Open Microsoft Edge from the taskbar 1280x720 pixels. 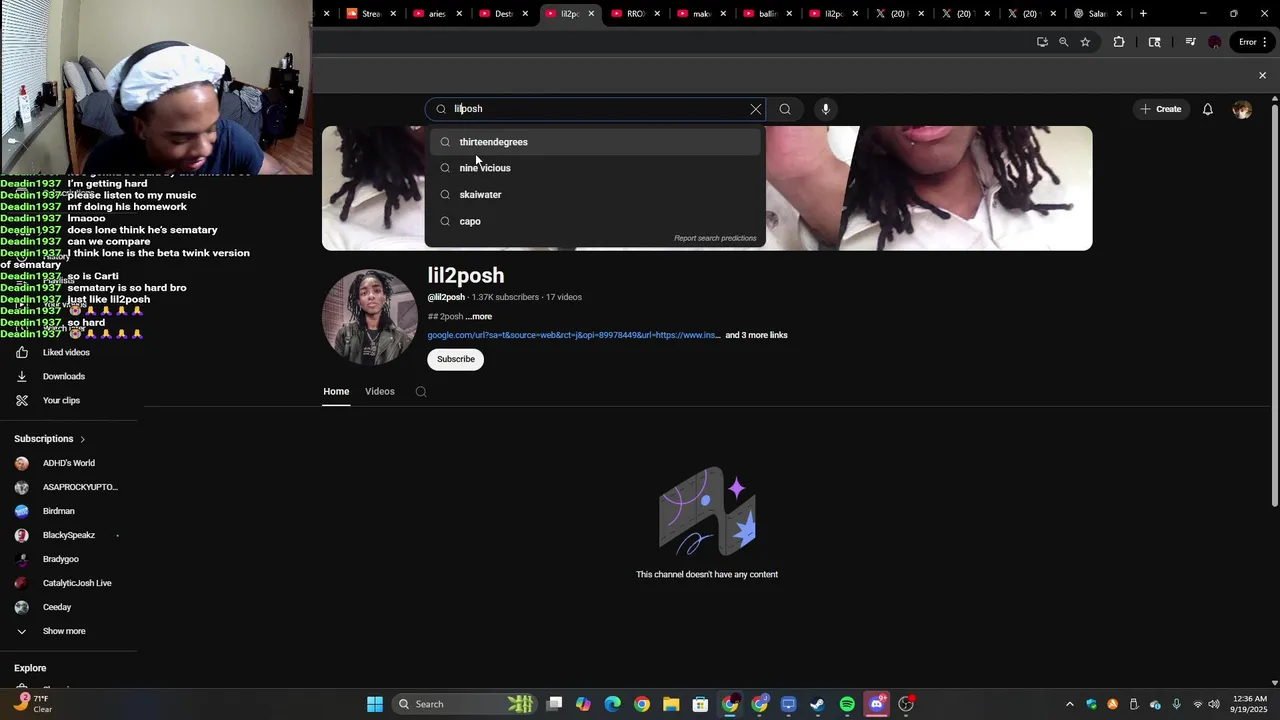612,704
